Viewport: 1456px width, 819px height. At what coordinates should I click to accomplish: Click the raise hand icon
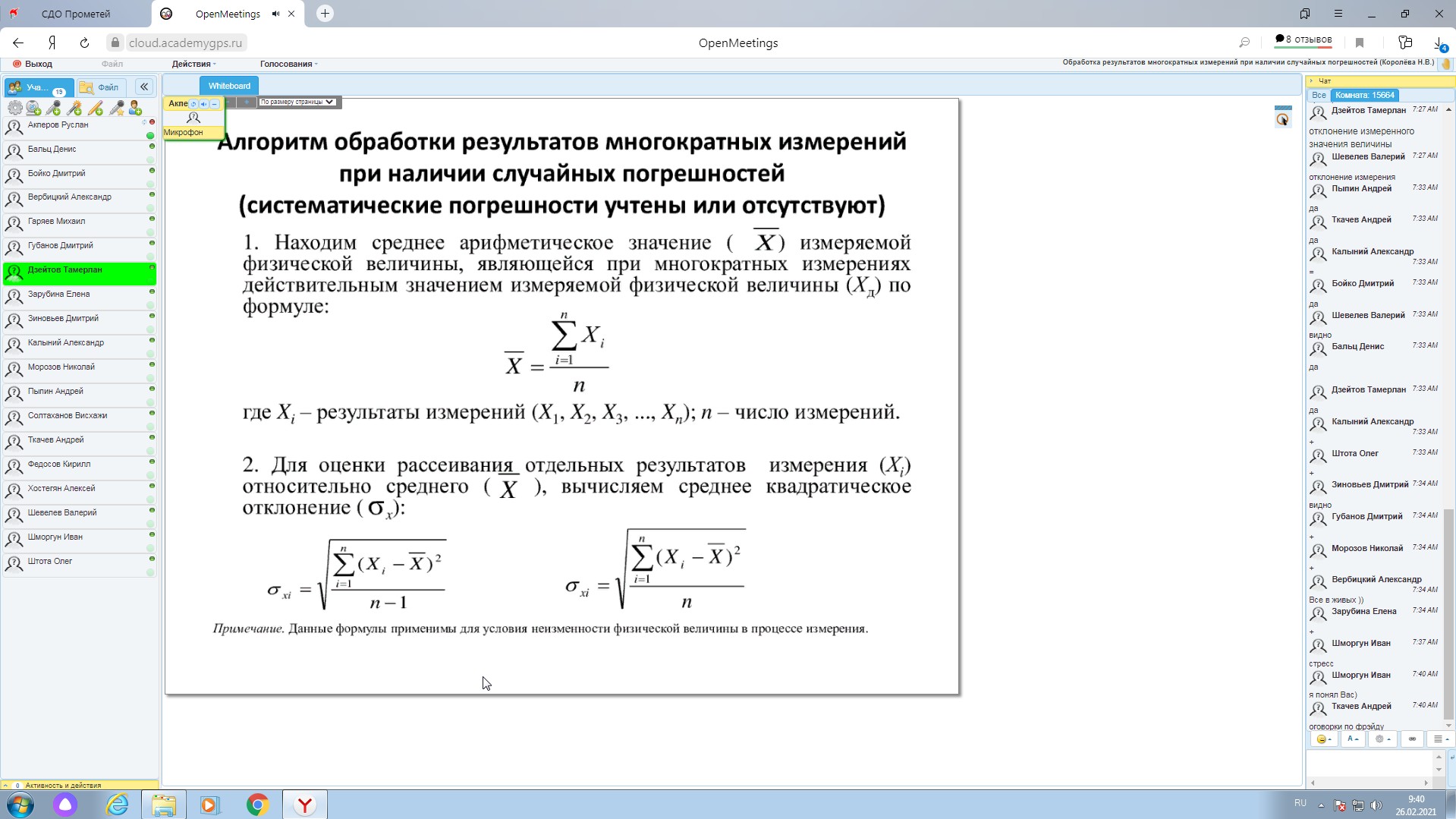coord(1445,65)
